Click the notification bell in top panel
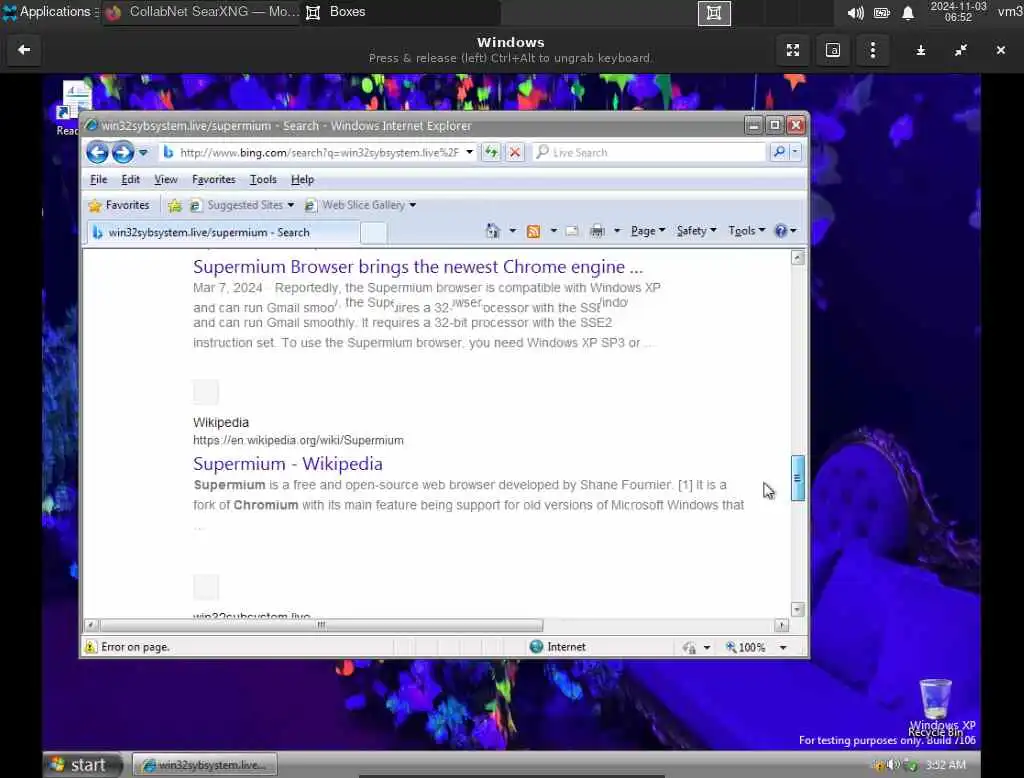Screen dimensions: 1024x778 908,13
